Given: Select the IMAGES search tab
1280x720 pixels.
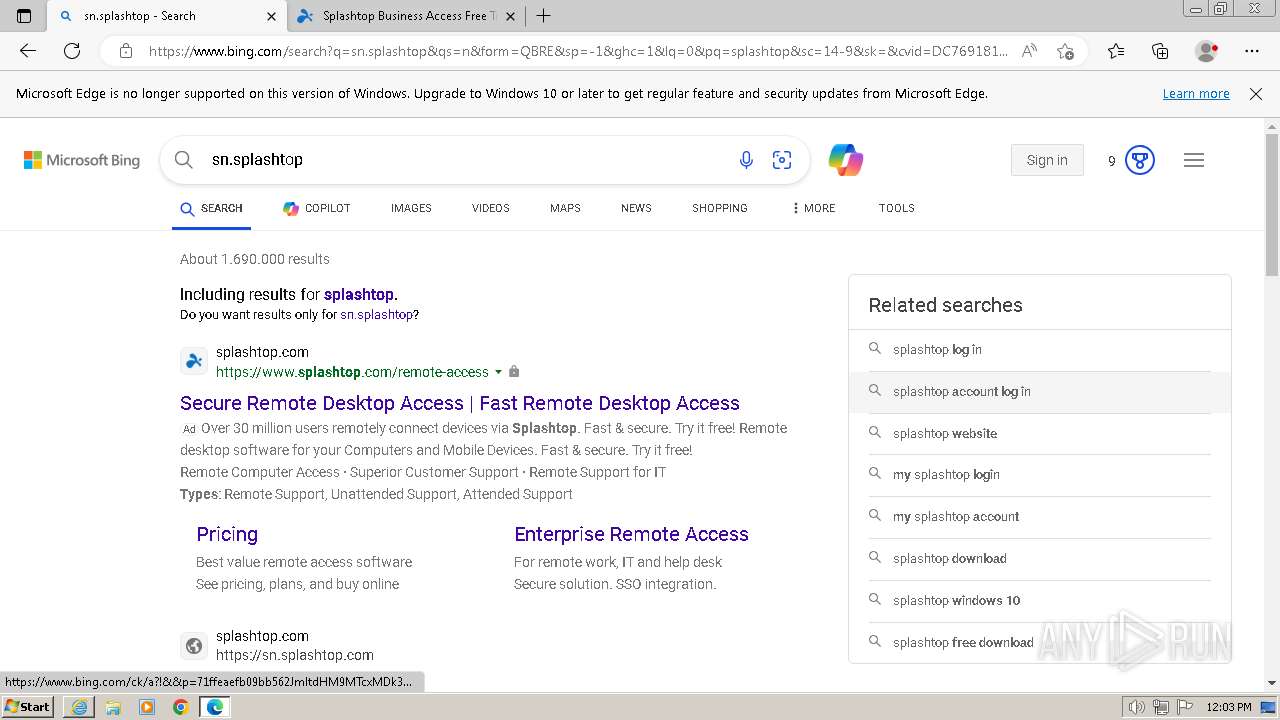Looking at the screenshot, I should pos(411,208).
